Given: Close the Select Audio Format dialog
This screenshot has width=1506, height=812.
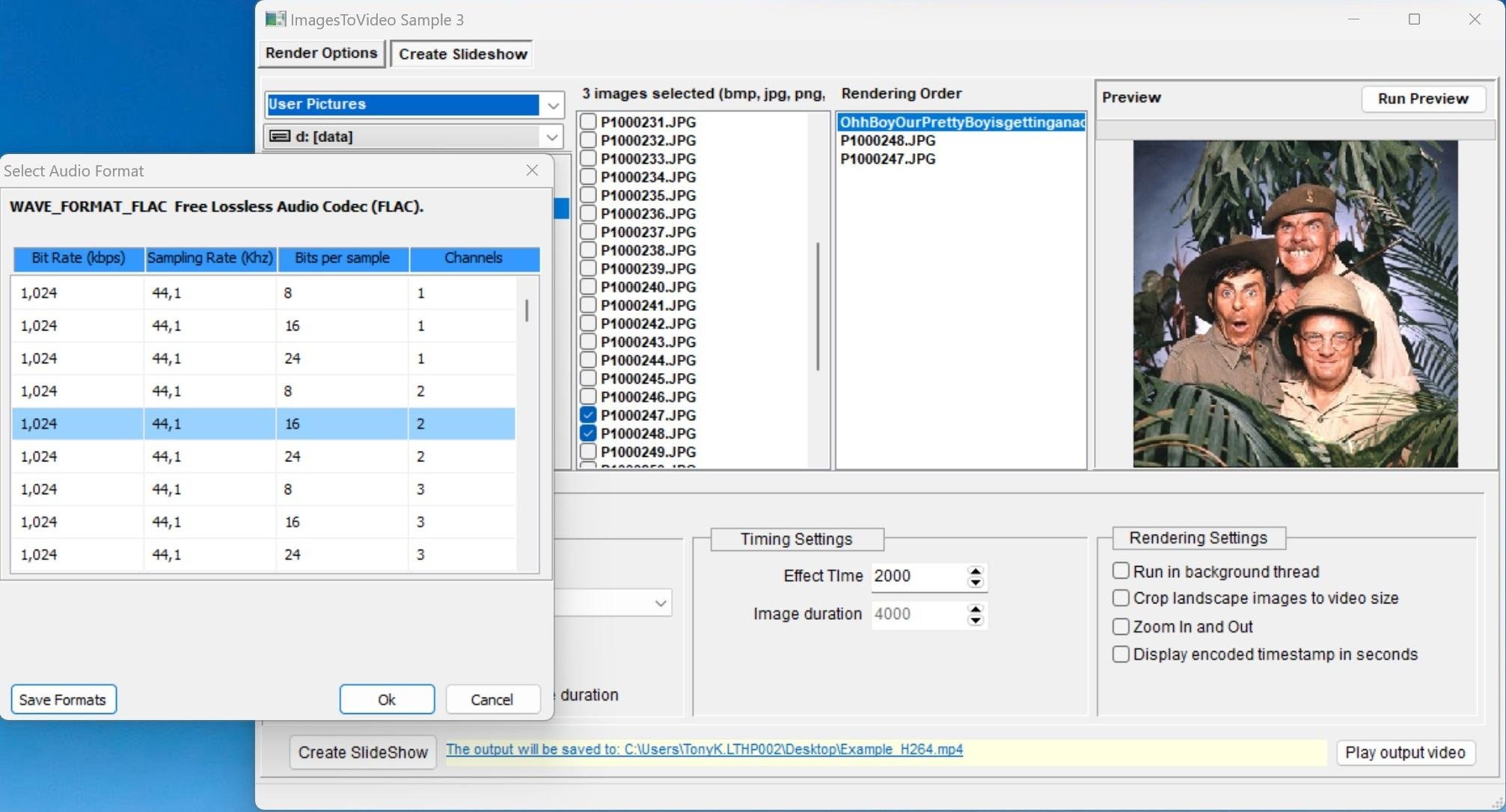Looking at the screenshot, I should [532, 170].
